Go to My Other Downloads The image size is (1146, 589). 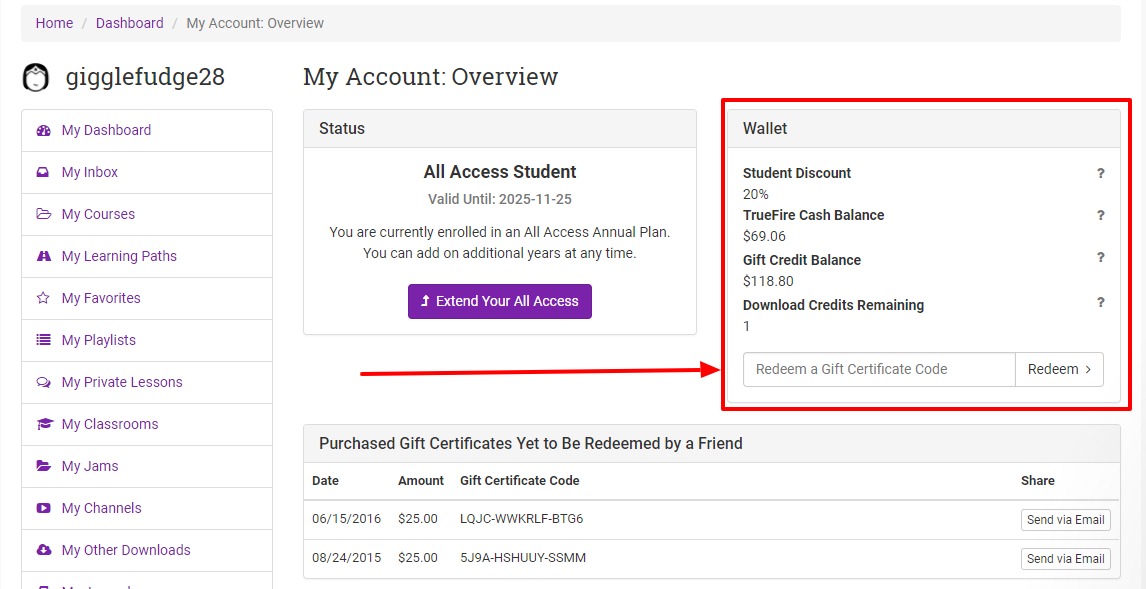tap(125, 550)
